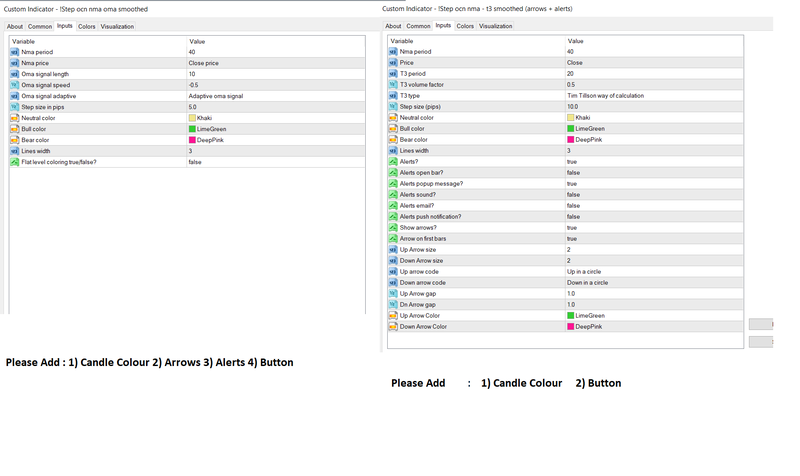800x476 pixels.
Task: Click the Flat level coloring boolean icon
Action: click(x=14, y=161)
